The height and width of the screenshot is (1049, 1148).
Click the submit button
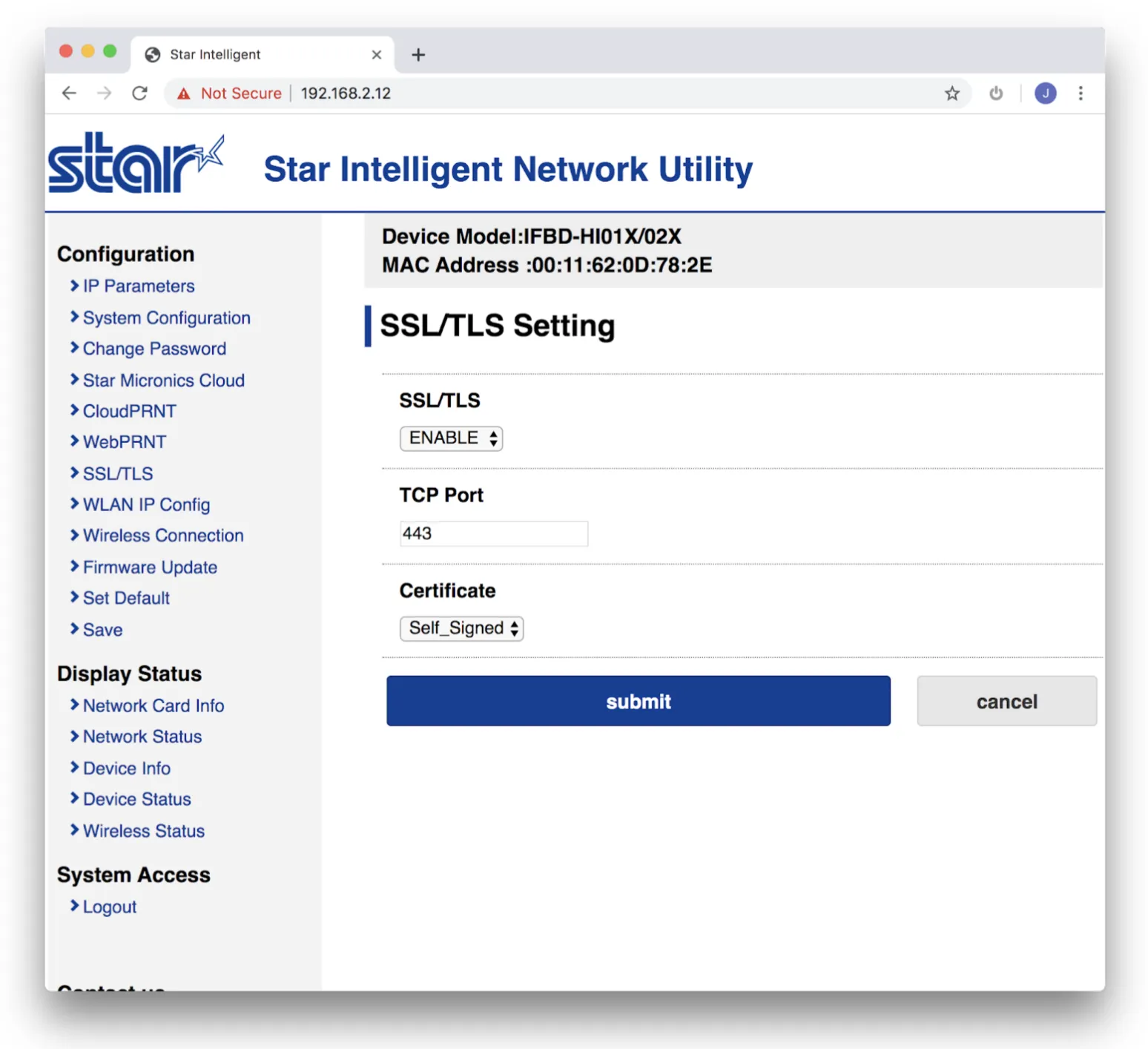(x=639, y=701)
